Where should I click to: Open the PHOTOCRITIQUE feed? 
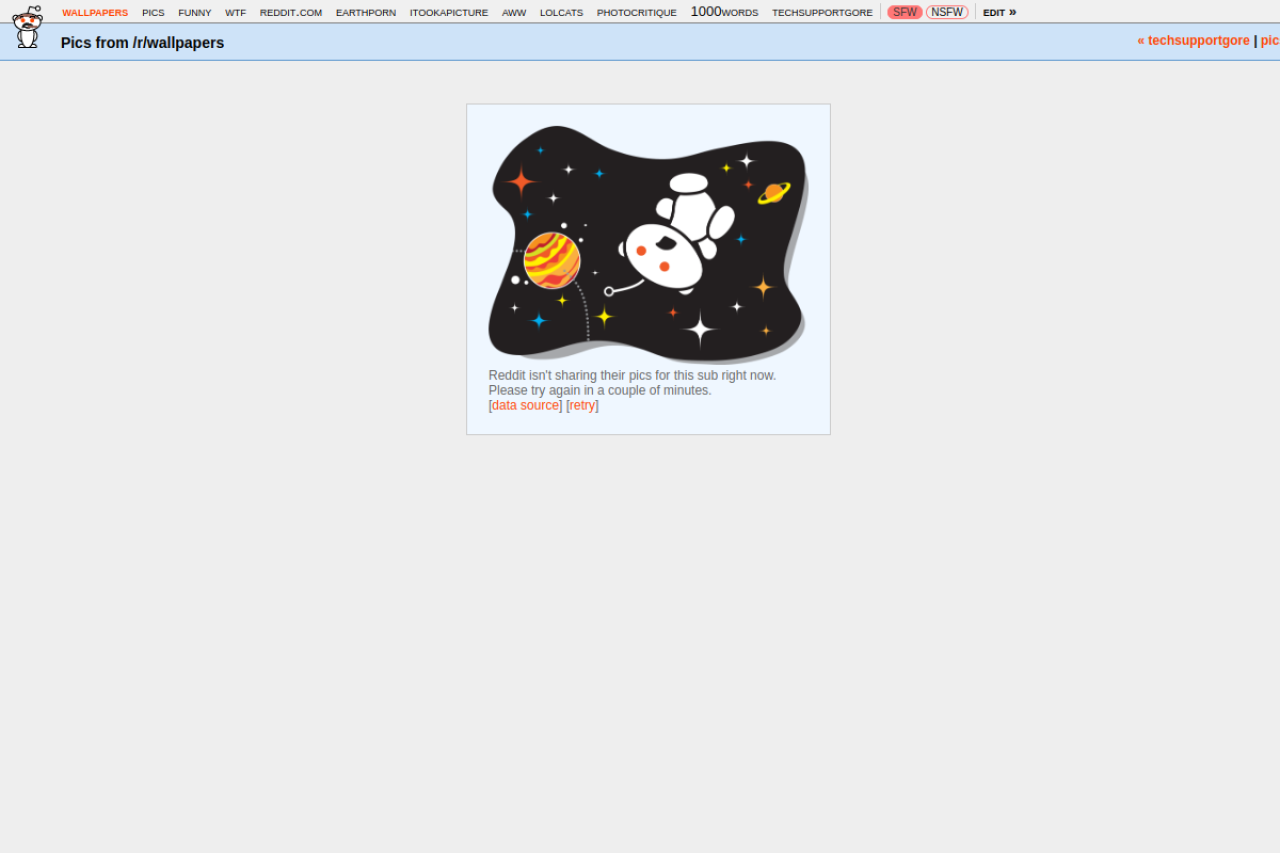(636, 12)
